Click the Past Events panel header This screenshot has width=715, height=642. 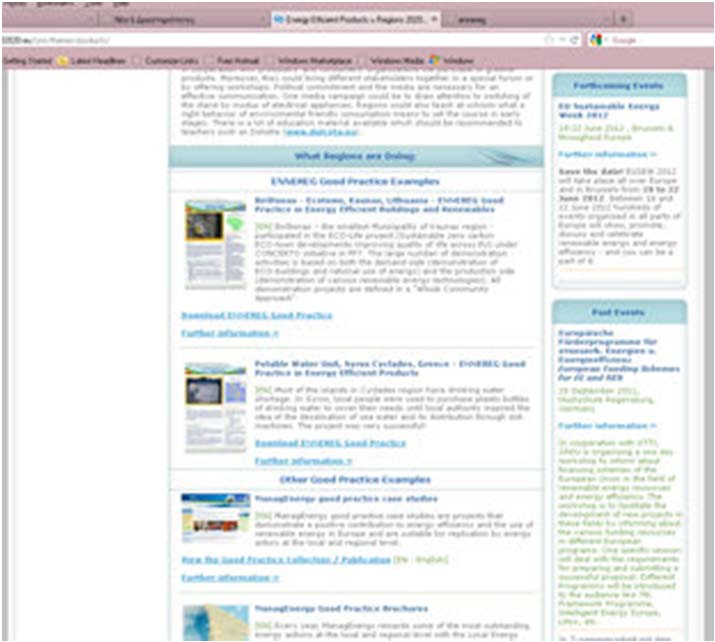pos(619,312)
